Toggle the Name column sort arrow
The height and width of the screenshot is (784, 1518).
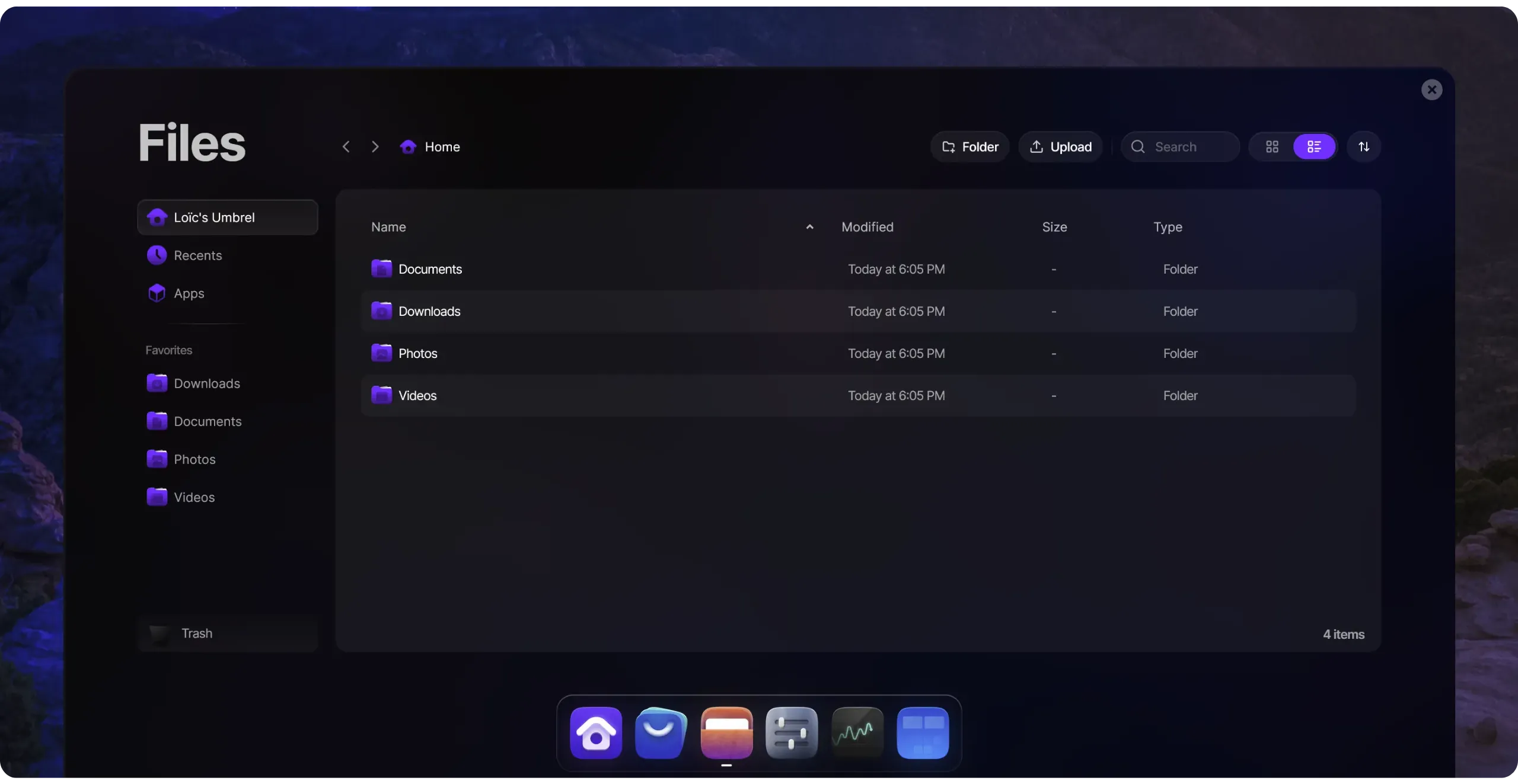(809, 227)
